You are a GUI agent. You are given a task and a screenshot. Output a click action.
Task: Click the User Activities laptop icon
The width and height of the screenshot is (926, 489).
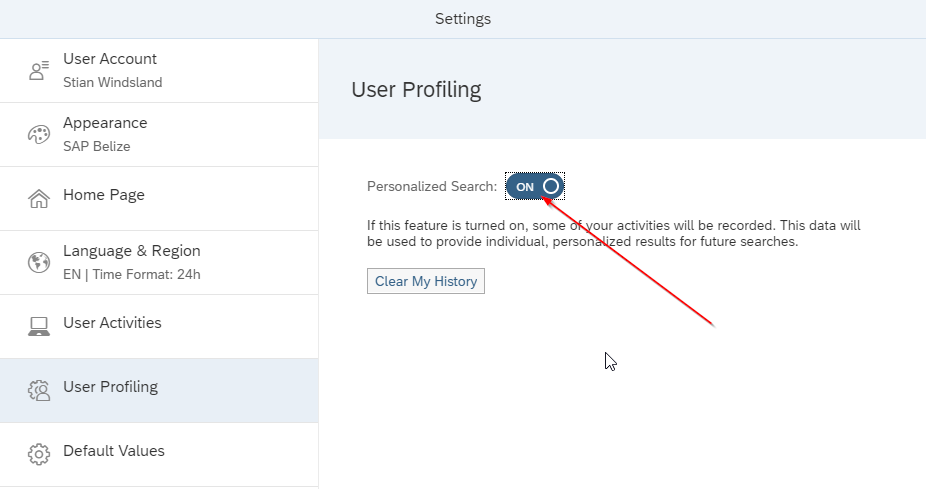(x=39, y=326)
